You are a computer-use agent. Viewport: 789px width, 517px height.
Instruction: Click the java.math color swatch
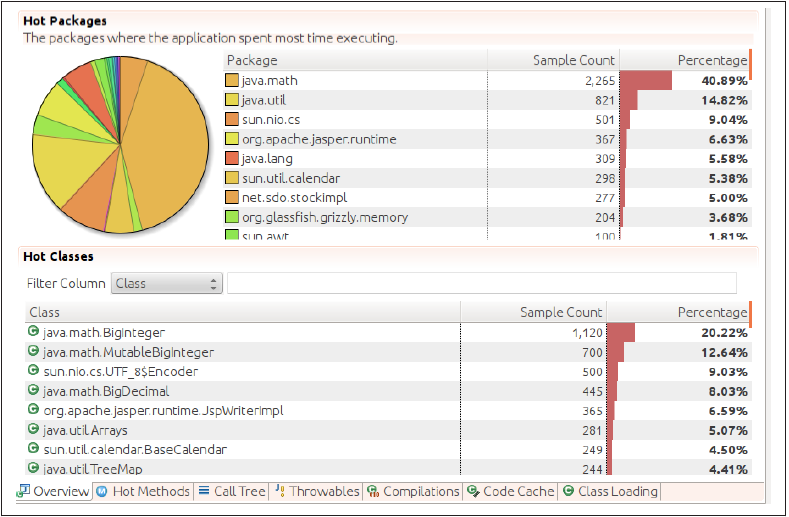(x=232, y=81)
